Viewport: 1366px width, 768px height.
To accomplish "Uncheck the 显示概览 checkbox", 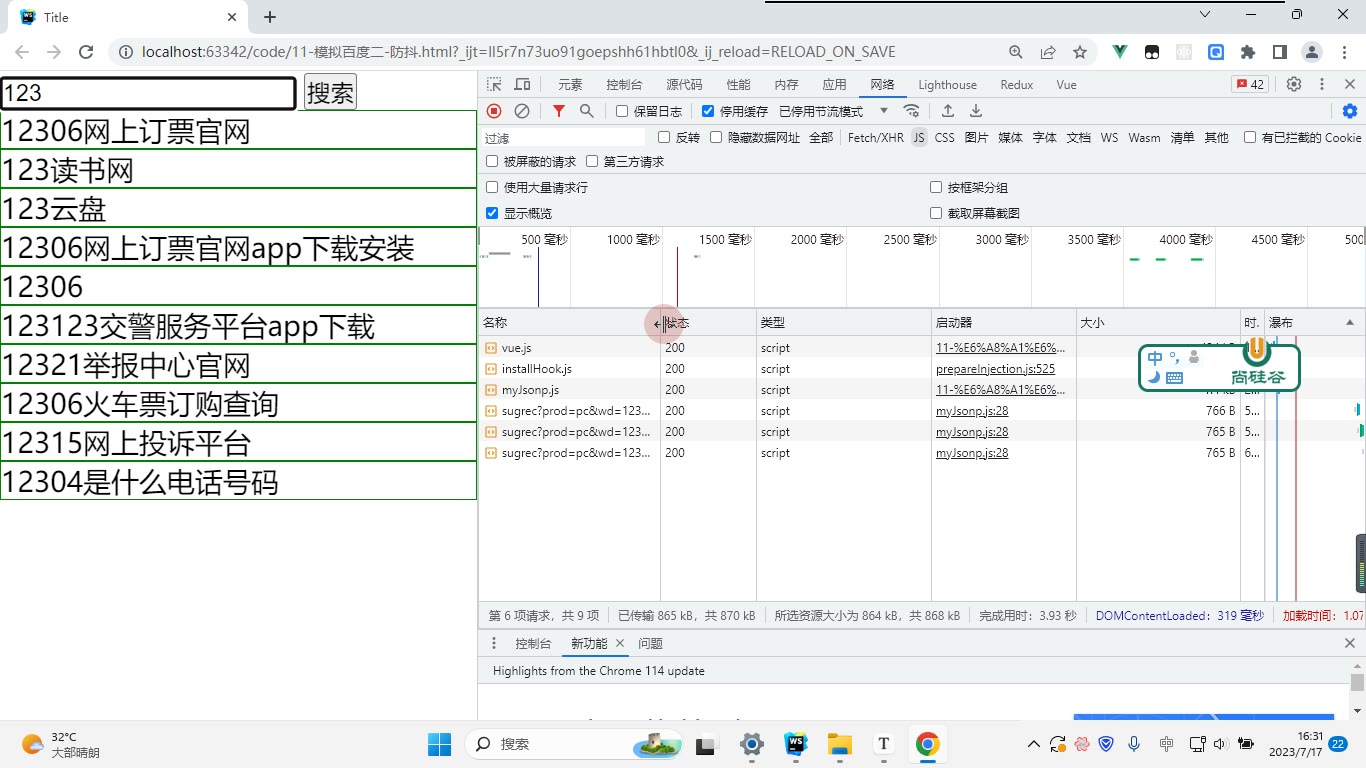I will [492, 213].
